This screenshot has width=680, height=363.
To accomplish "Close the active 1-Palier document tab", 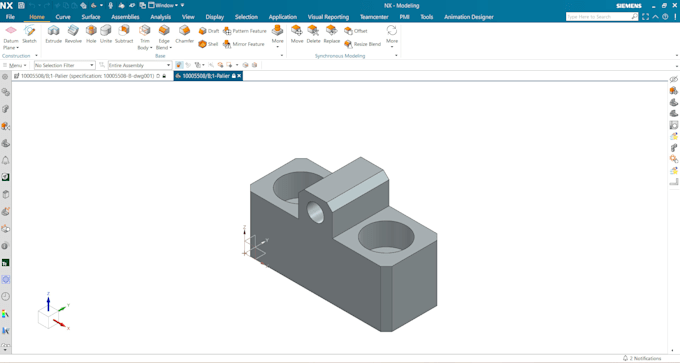I will [x=239, y=76].
